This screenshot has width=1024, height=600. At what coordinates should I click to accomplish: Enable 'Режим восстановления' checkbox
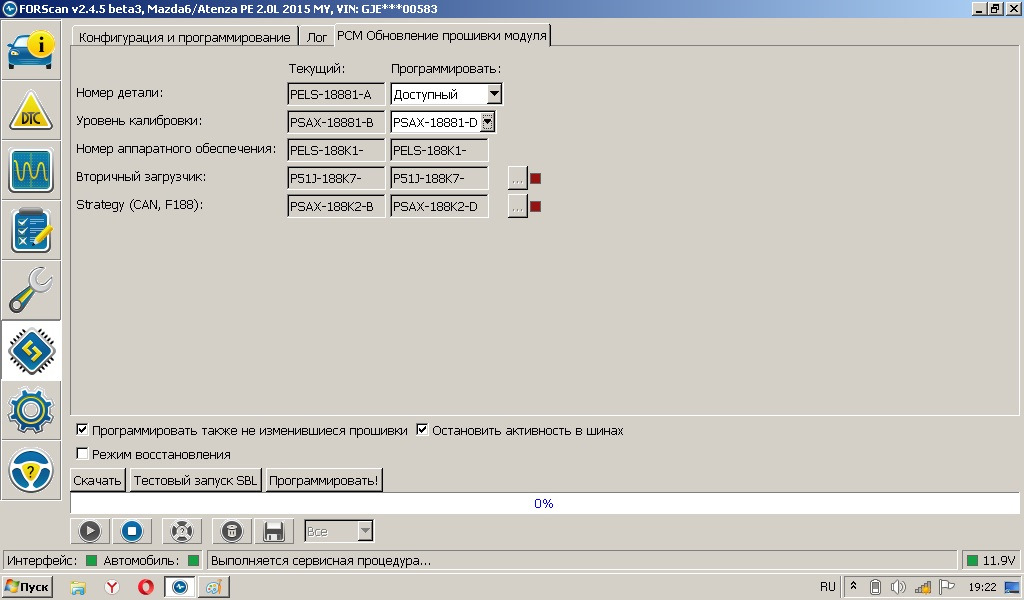[x=82, y=453]
